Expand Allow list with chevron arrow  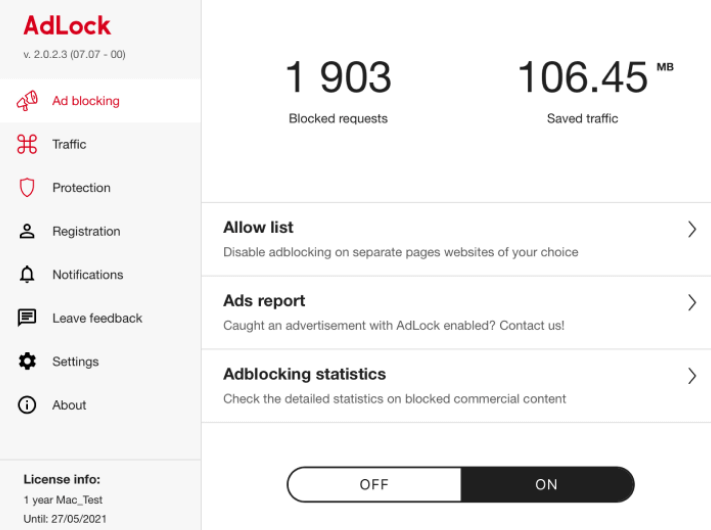tap(691, 229)
